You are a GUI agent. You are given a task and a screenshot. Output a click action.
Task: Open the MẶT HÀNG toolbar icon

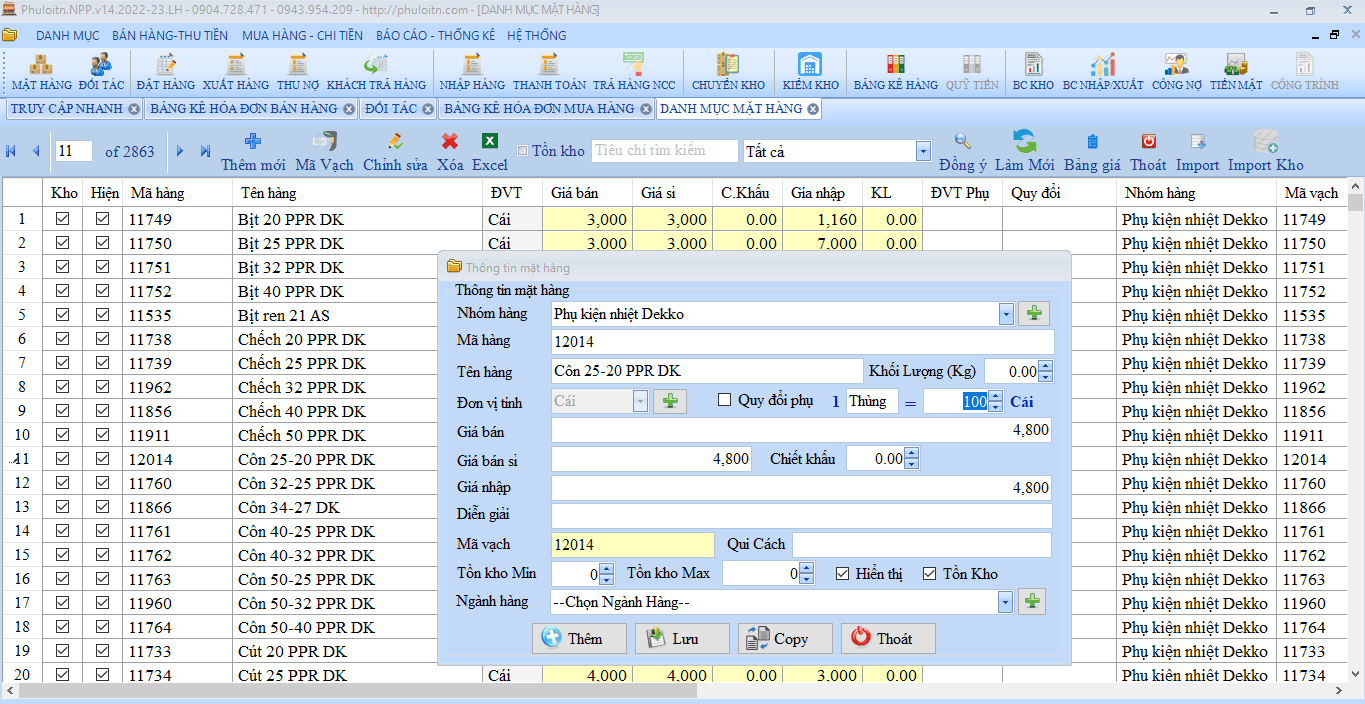click(x=42, y=72)
